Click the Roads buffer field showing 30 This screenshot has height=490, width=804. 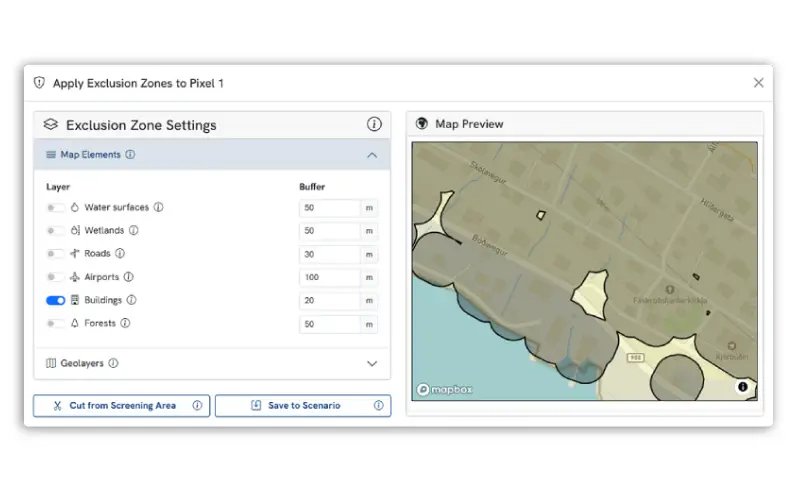pyautogui.click(x=330, y=254)
